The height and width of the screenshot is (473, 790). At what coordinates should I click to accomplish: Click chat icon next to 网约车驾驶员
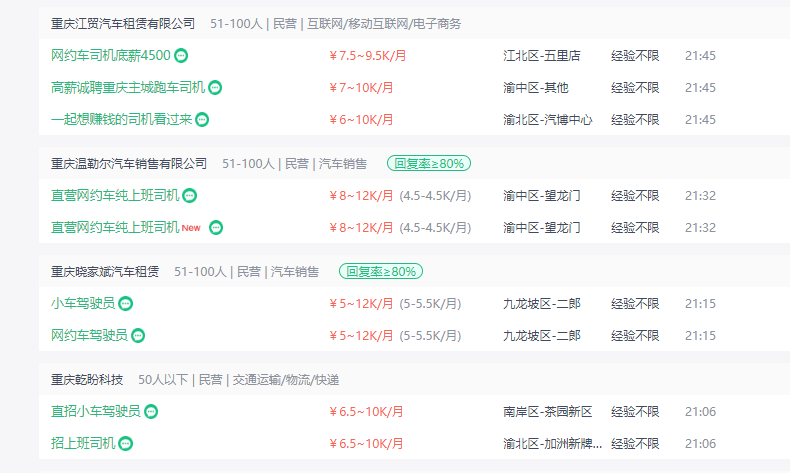pos(138,335)
